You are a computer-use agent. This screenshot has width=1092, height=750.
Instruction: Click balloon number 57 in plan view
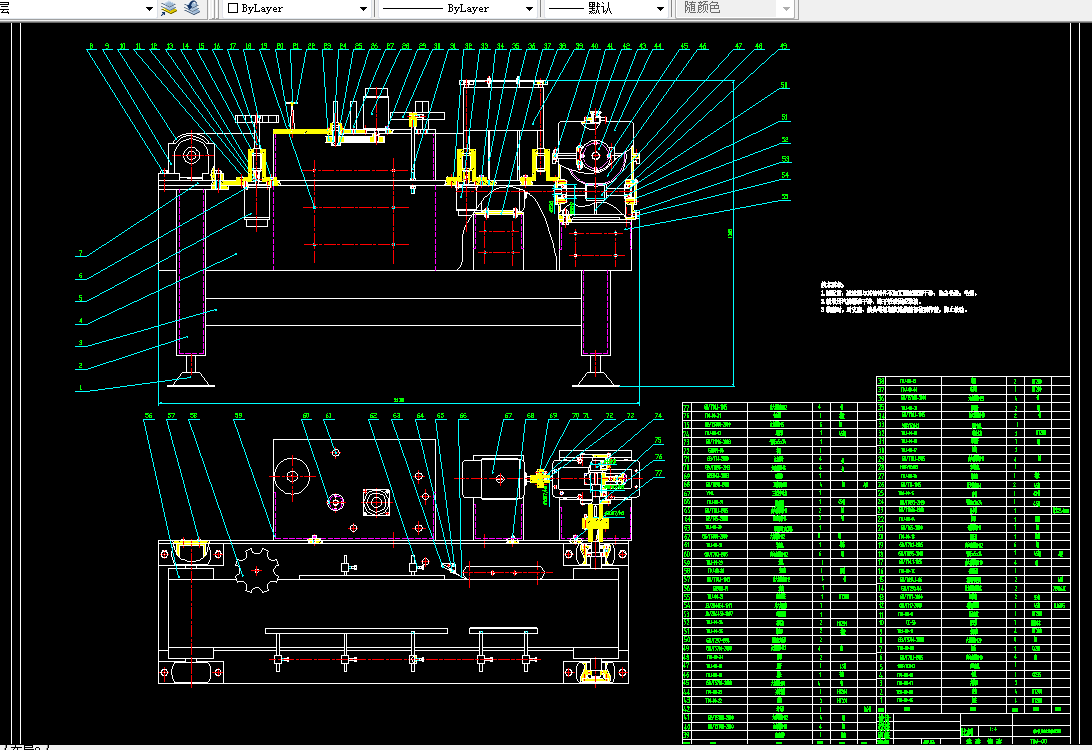click(171, 416)
